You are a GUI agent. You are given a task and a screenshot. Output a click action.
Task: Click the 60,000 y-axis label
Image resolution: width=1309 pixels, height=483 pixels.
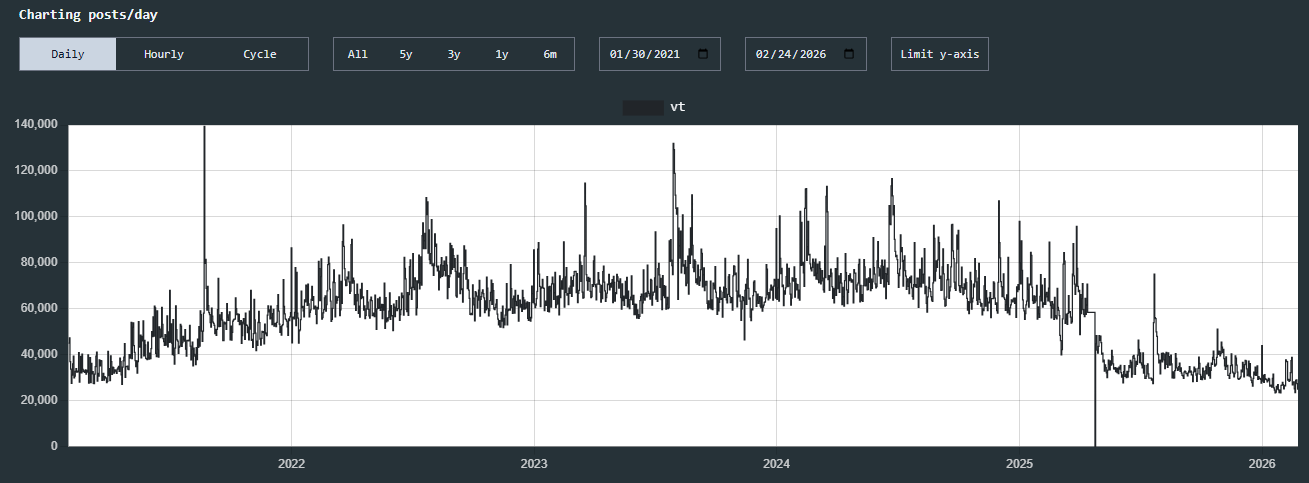tap(39, 308)
